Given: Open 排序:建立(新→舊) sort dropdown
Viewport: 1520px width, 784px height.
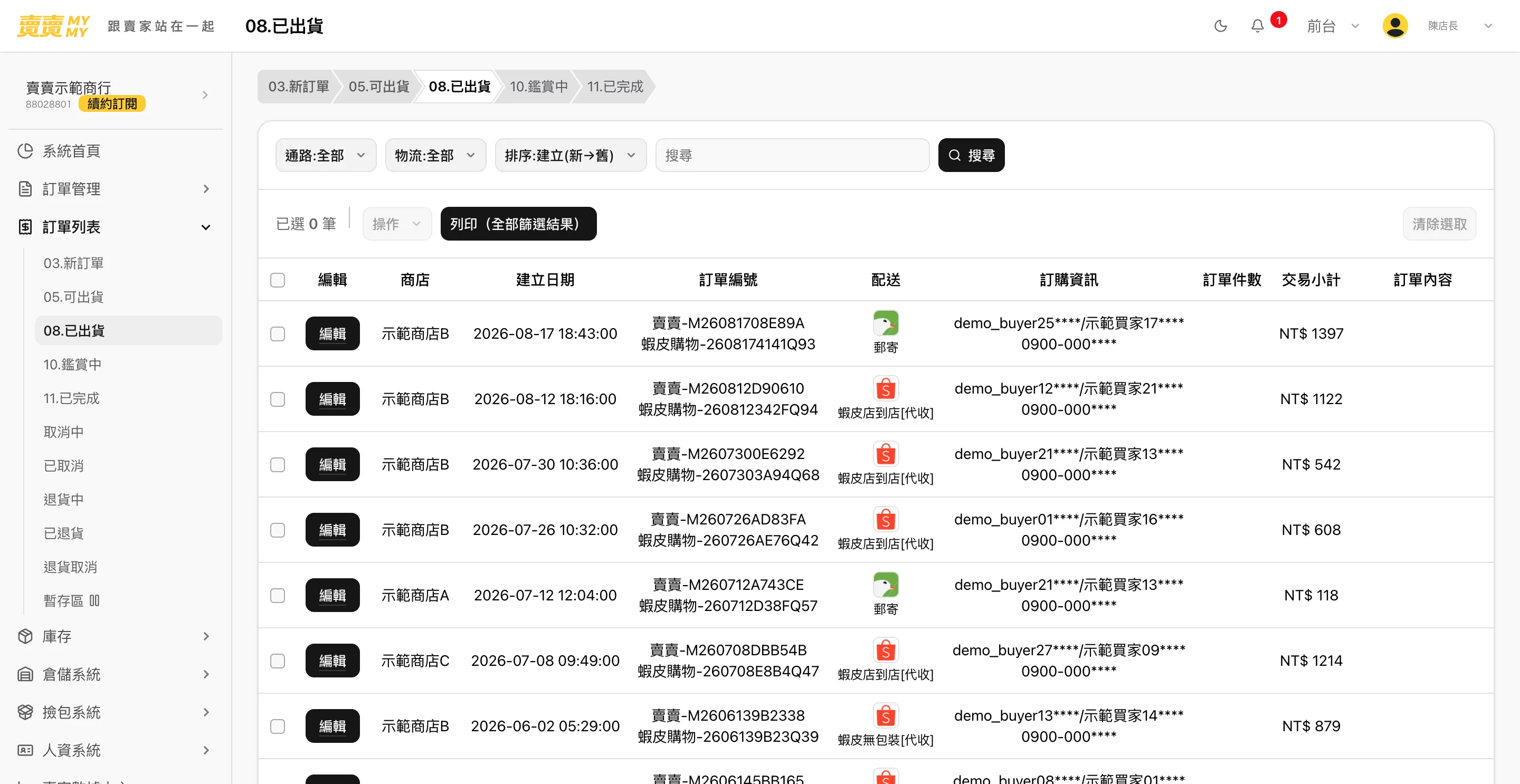Looking at the screenshot, I should (571, 155).
